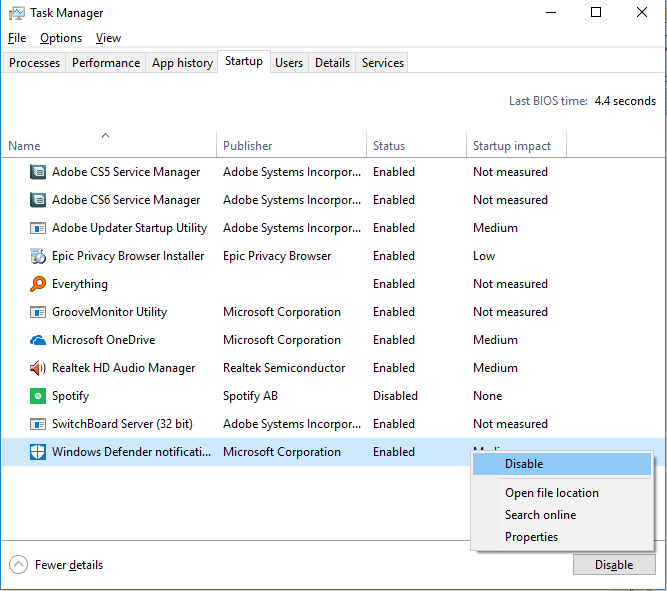The width and height of the screenshot is (667, 591).
Task: Switch to the Processes tab
Action: click(x=34, y=63)
